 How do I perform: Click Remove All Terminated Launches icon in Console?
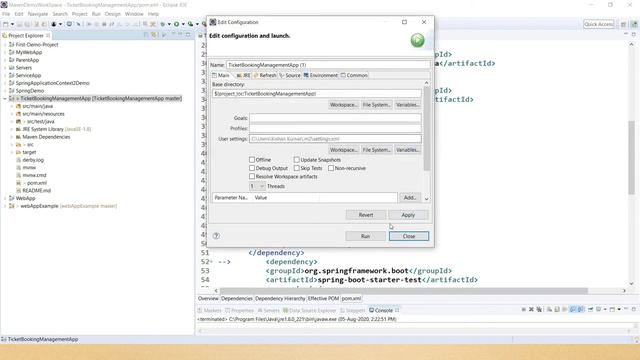(x=539, y=309)
